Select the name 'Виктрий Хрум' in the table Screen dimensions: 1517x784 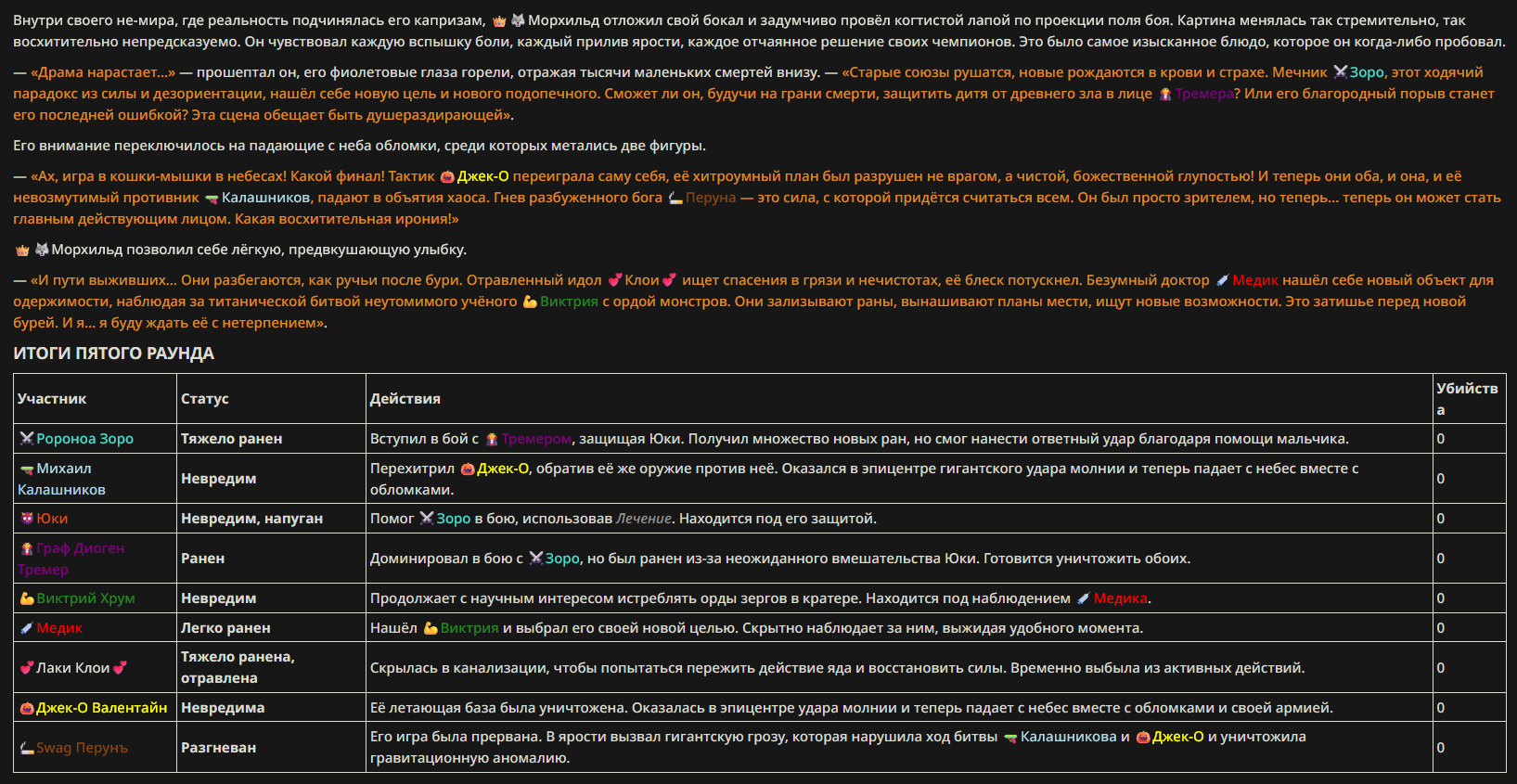(x=85, y=598)
